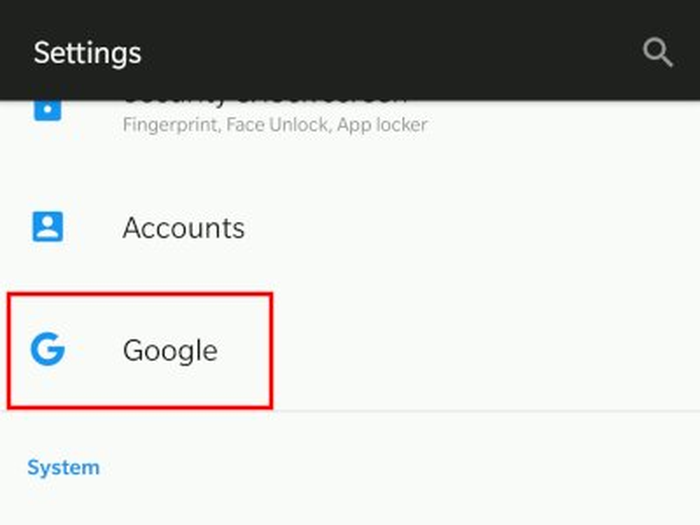Tap inside the red box between G logo and Google text

tap(94, 350)
